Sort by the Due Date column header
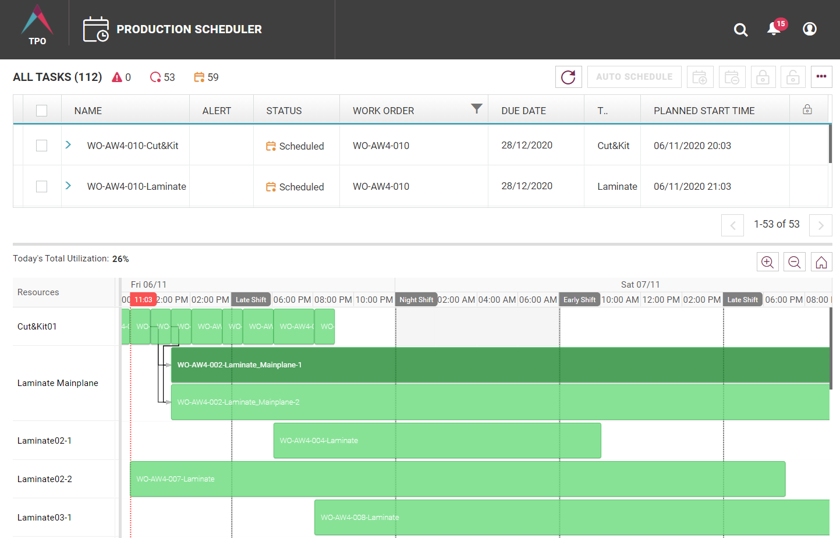 pos(523,111)
